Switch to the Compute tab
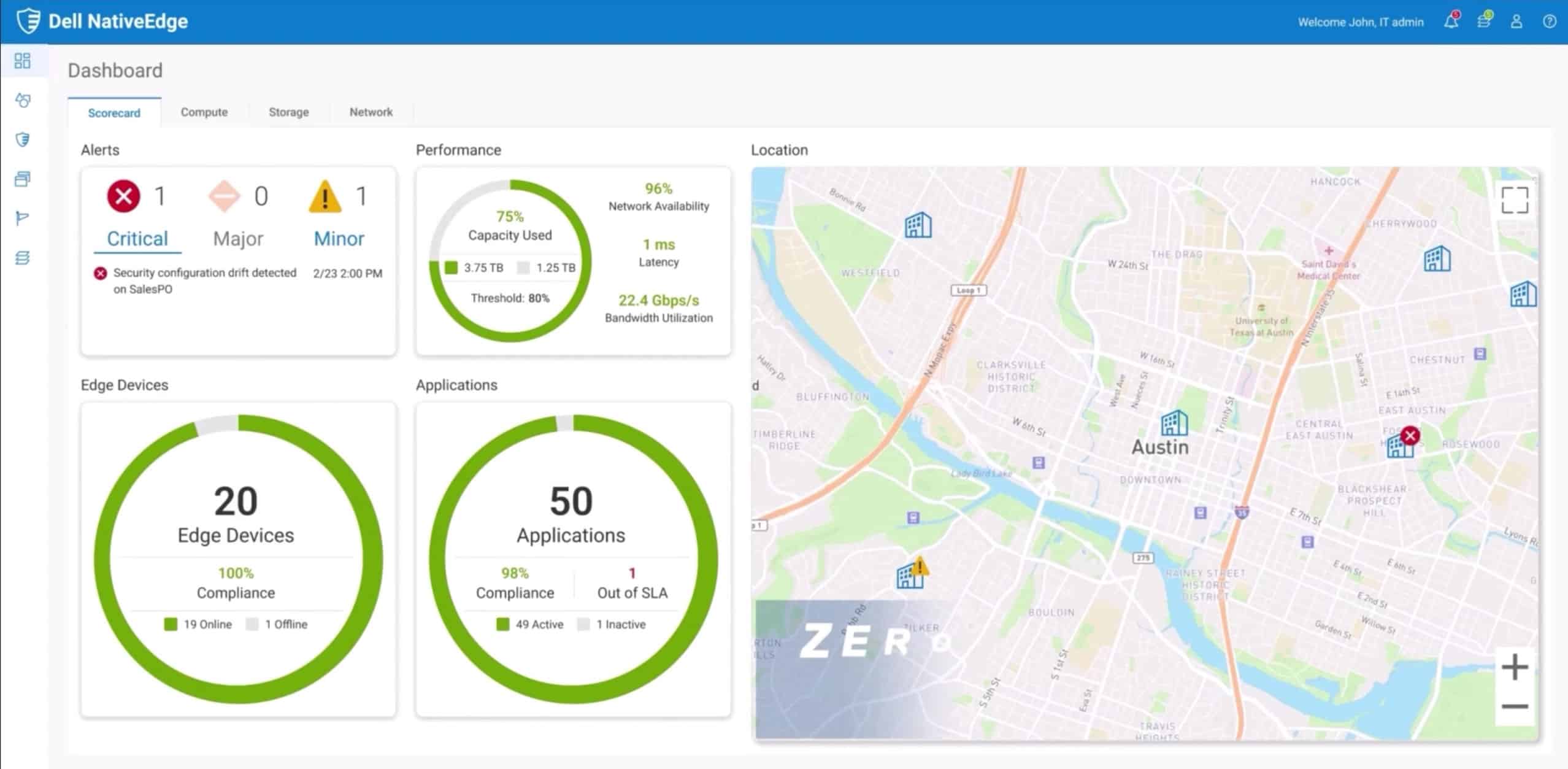This screenshot has height=769, width=1568. point(204,112)
